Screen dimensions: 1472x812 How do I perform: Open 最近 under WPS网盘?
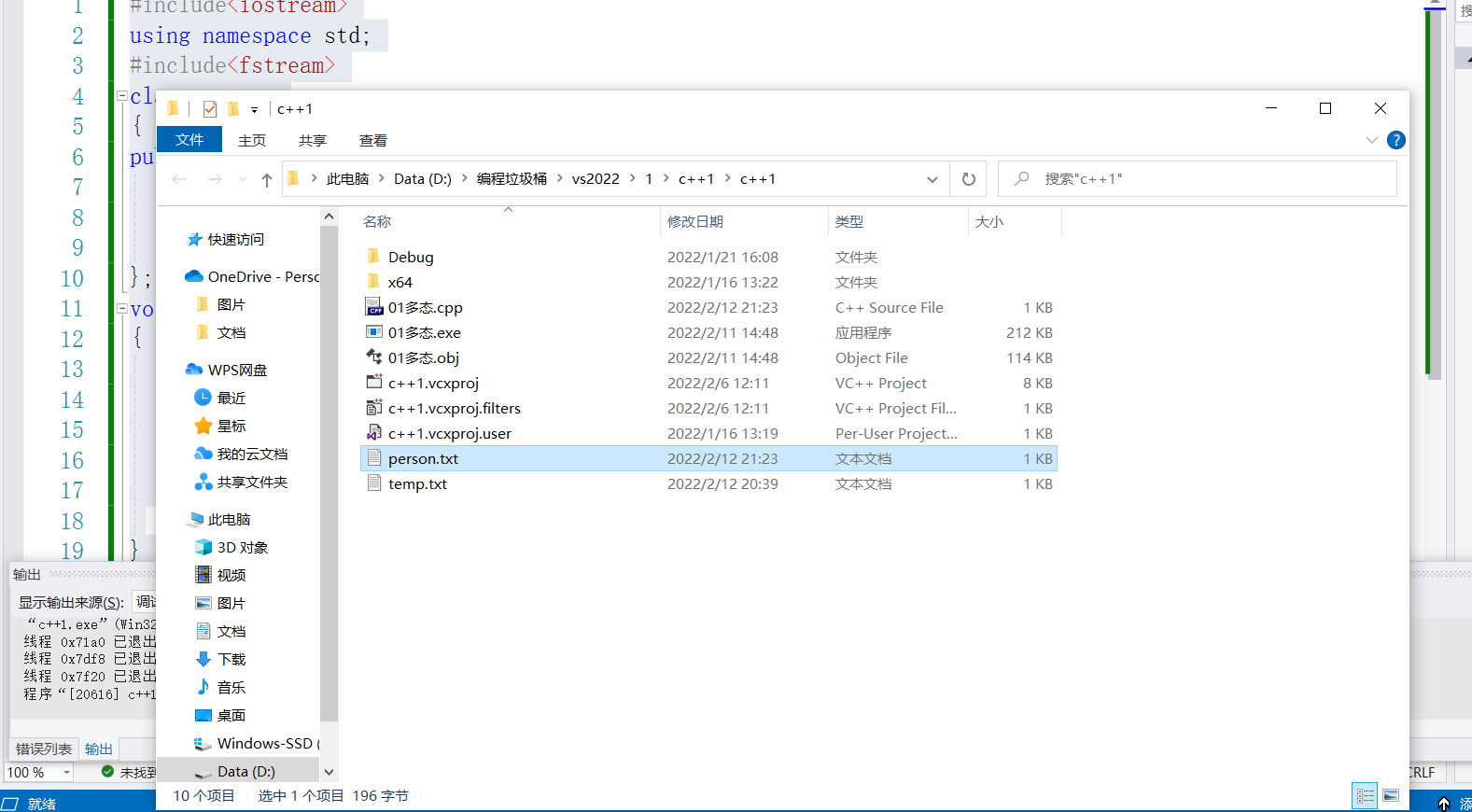[231, 398]
